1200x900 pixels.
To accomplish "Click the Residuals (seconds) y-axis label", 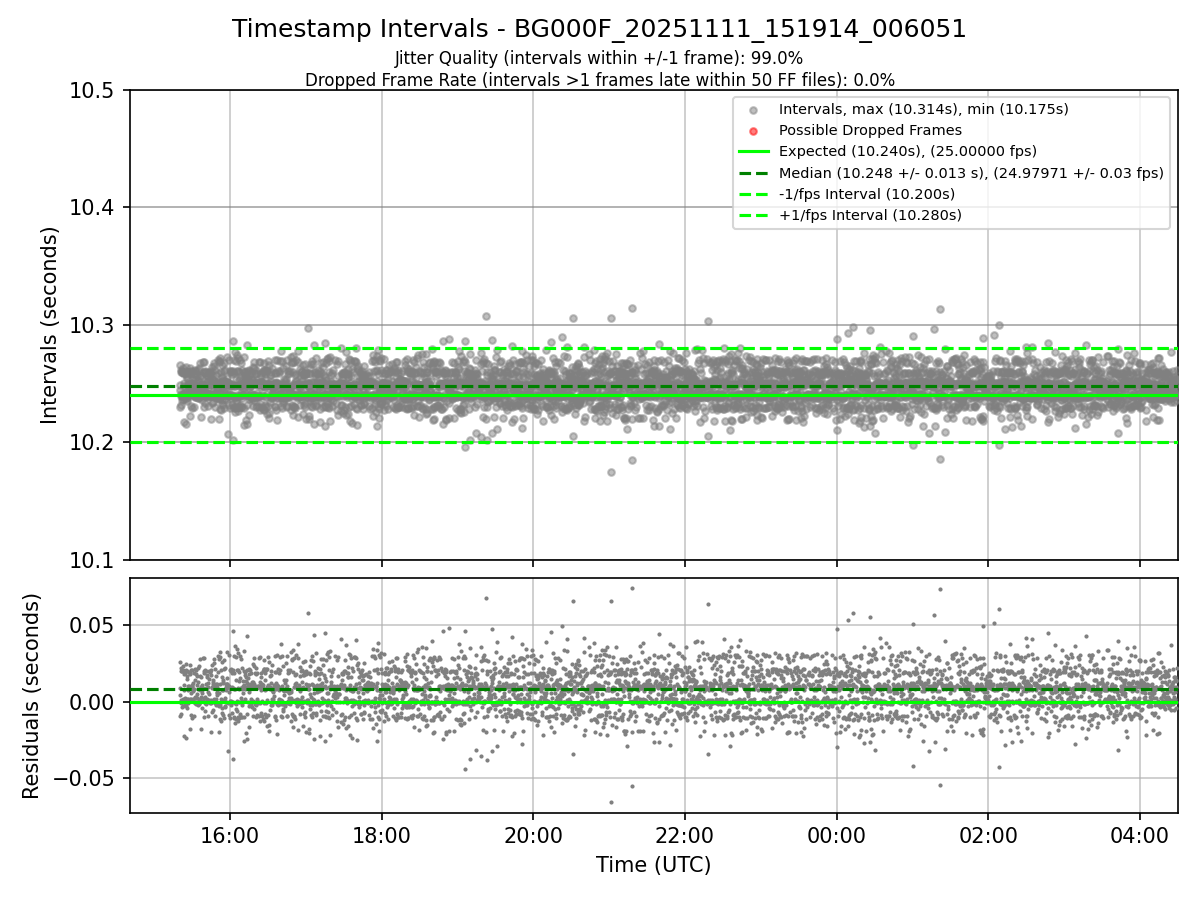I will [x=32, y=695].
